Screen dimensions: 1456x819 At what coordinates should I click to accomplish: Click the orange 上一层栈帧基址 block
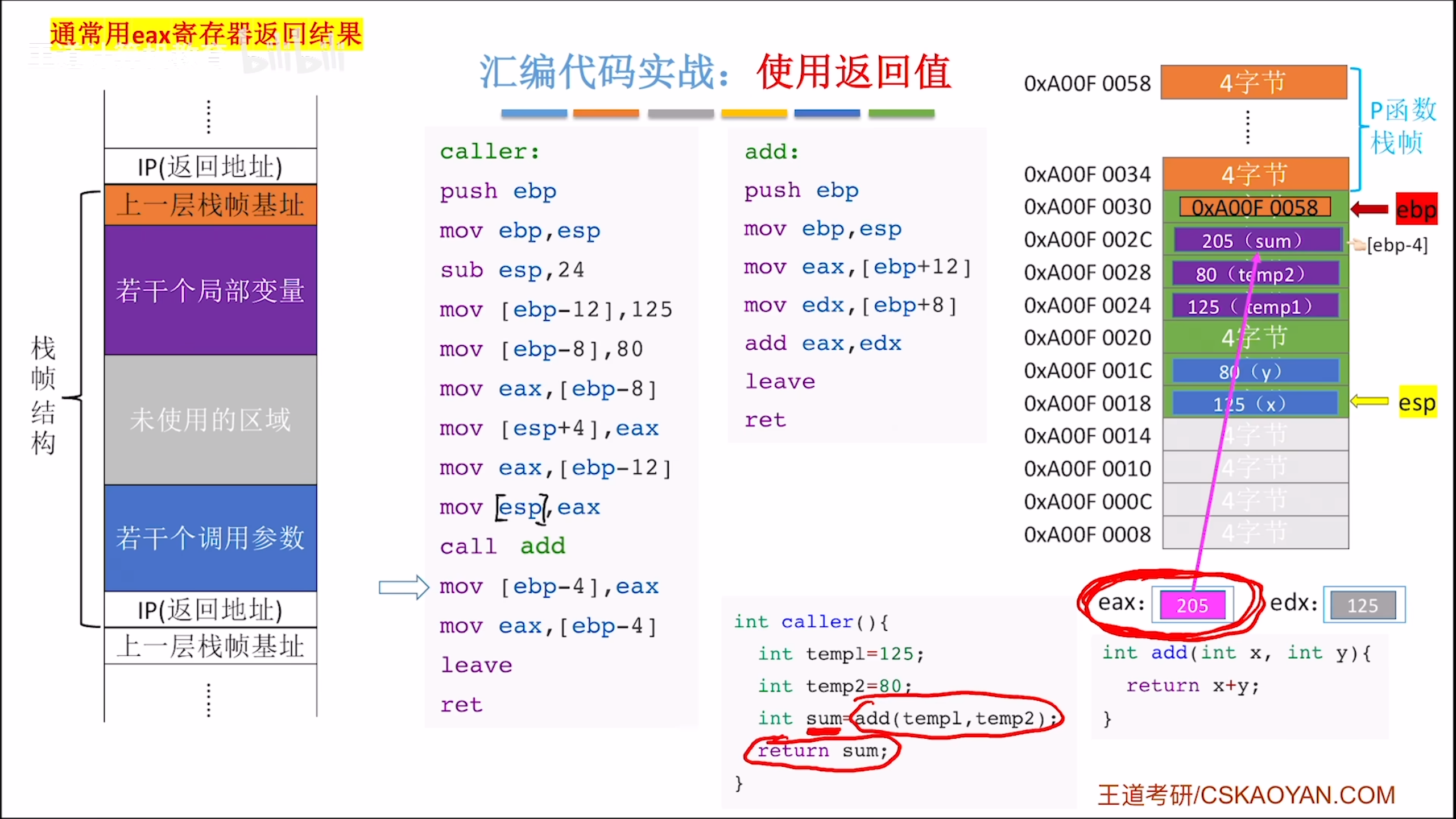tap(210, 205)
